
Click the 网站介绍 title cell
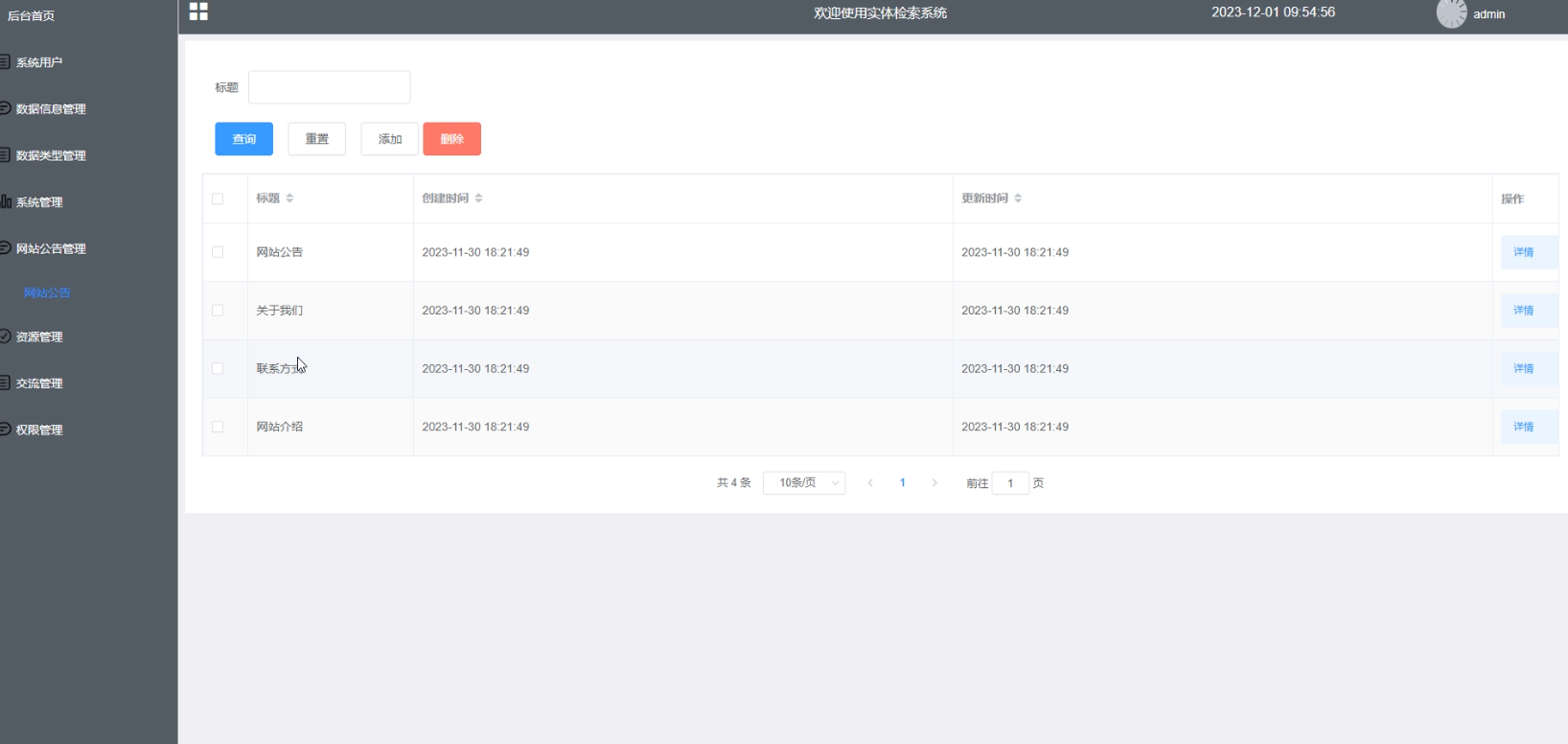coord(279,427)
